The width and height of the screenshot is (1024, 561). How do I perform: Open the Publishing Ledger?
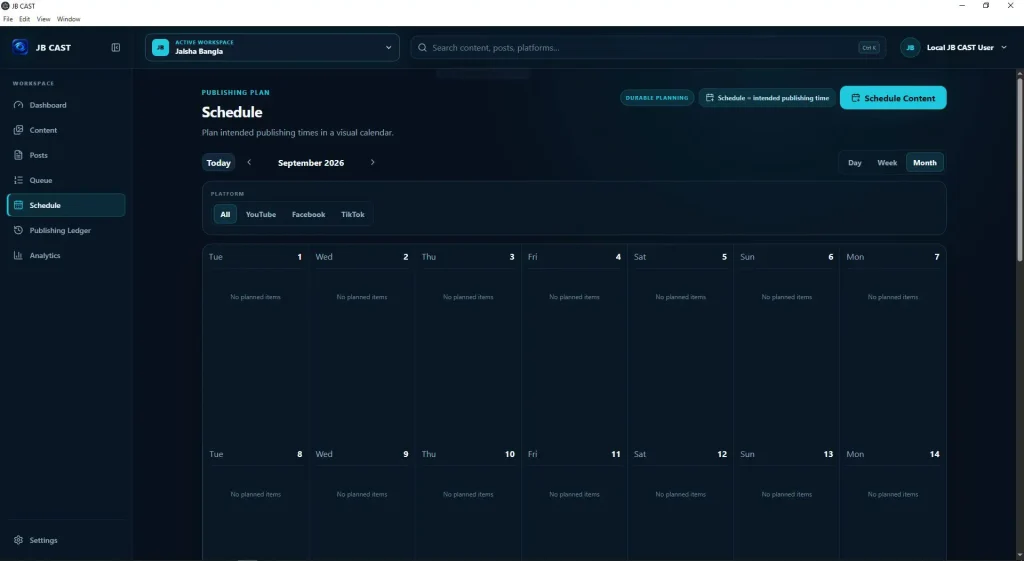point(66,230)
